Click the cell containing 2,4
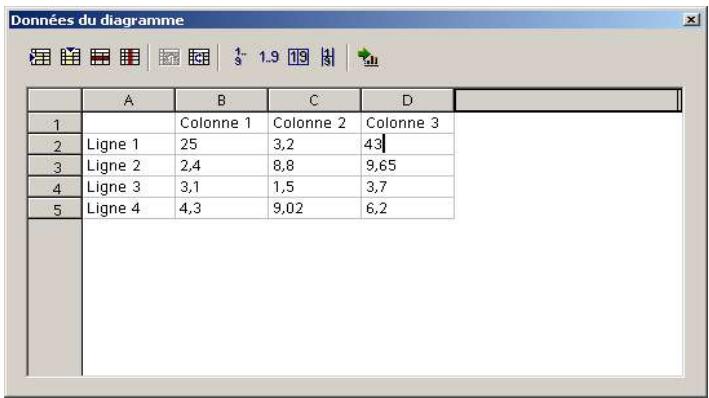The image size is (709, 398). (222, 166)
